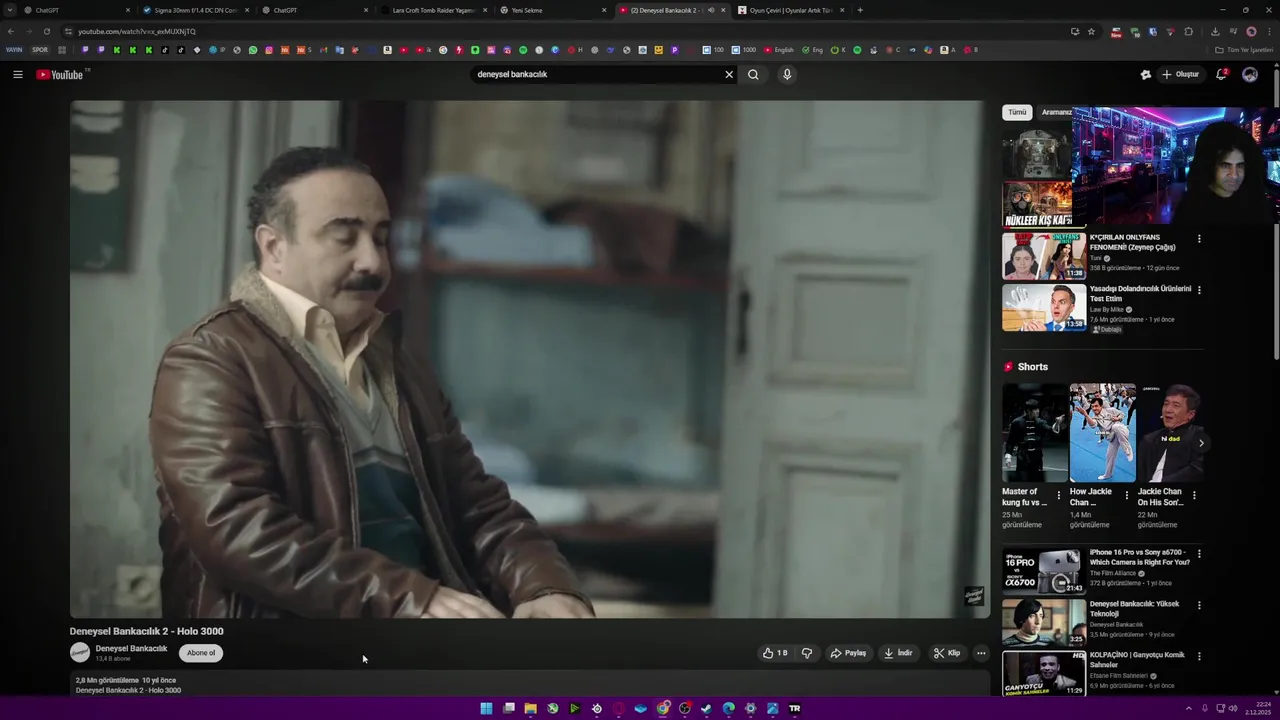This screenshot has height=720, width=1280.
Task: Click the magnifier search button
Action: coord(753,74)
